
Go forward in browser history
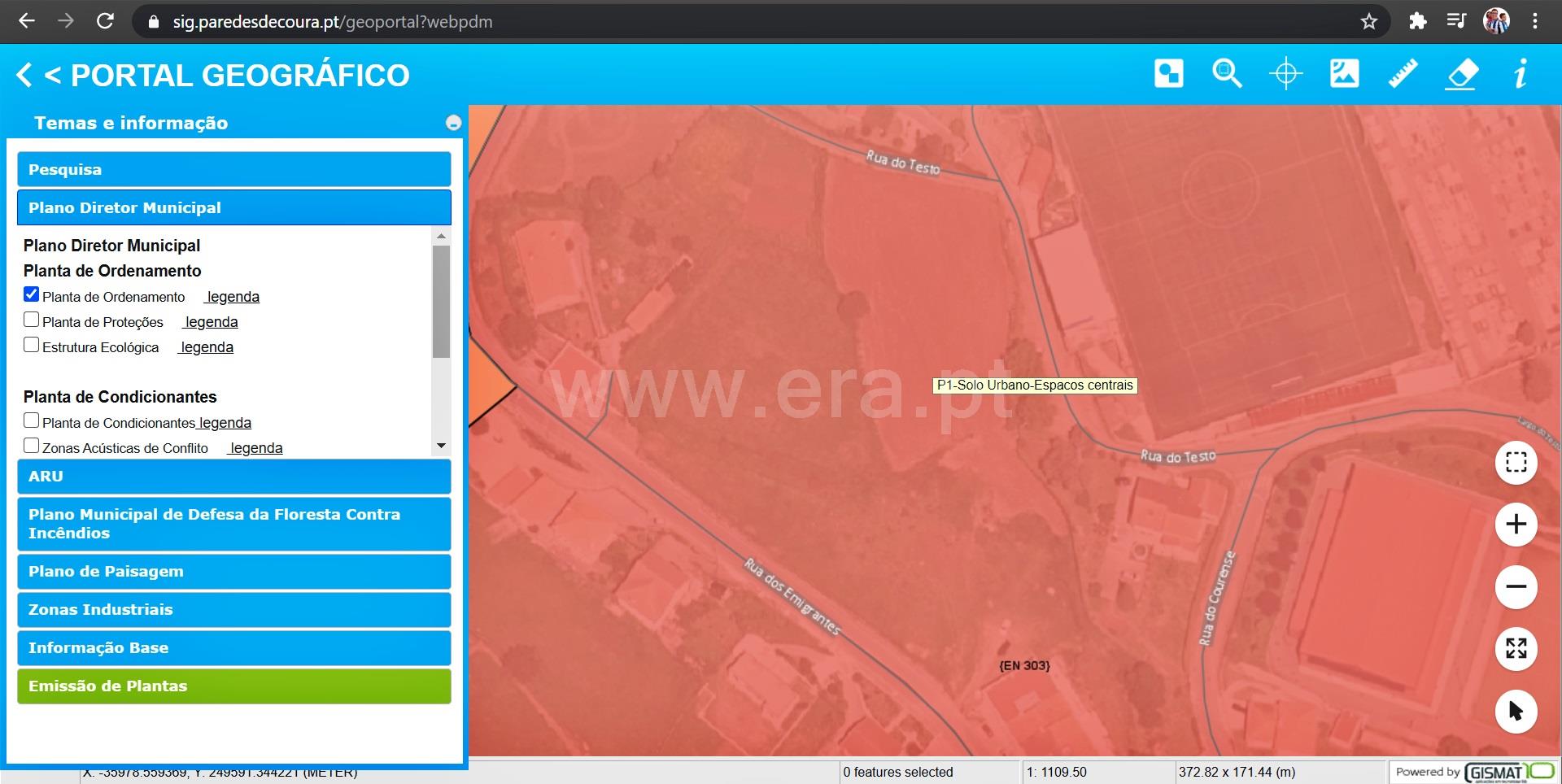[x=66, y=21]
